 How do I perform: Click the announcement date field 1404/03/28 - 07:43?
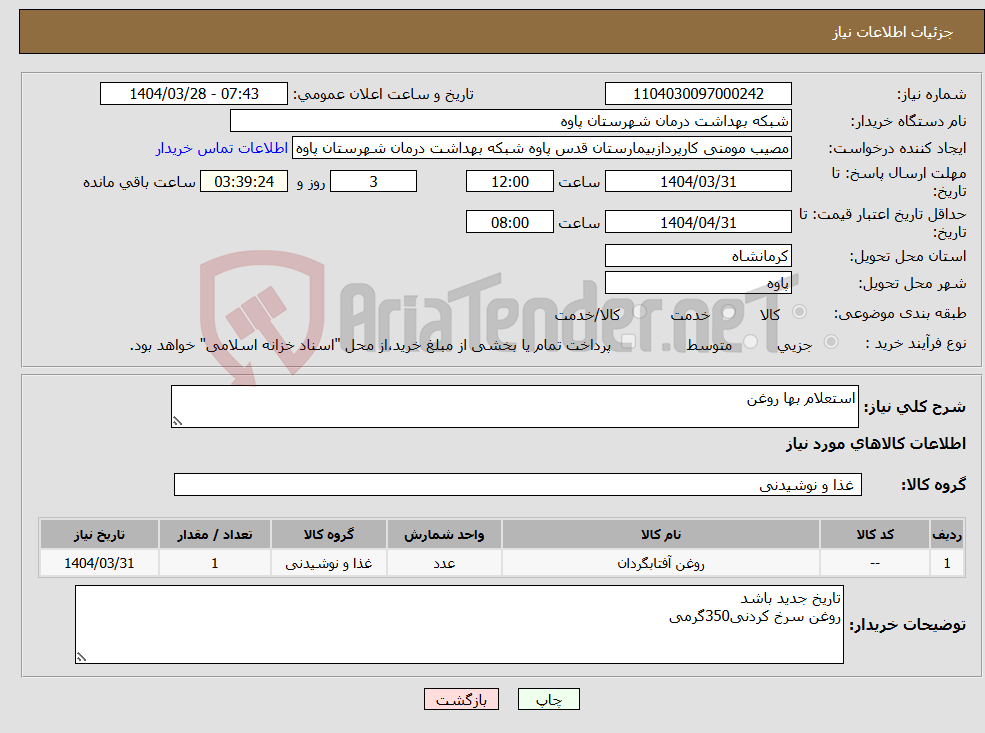point(193,94)
